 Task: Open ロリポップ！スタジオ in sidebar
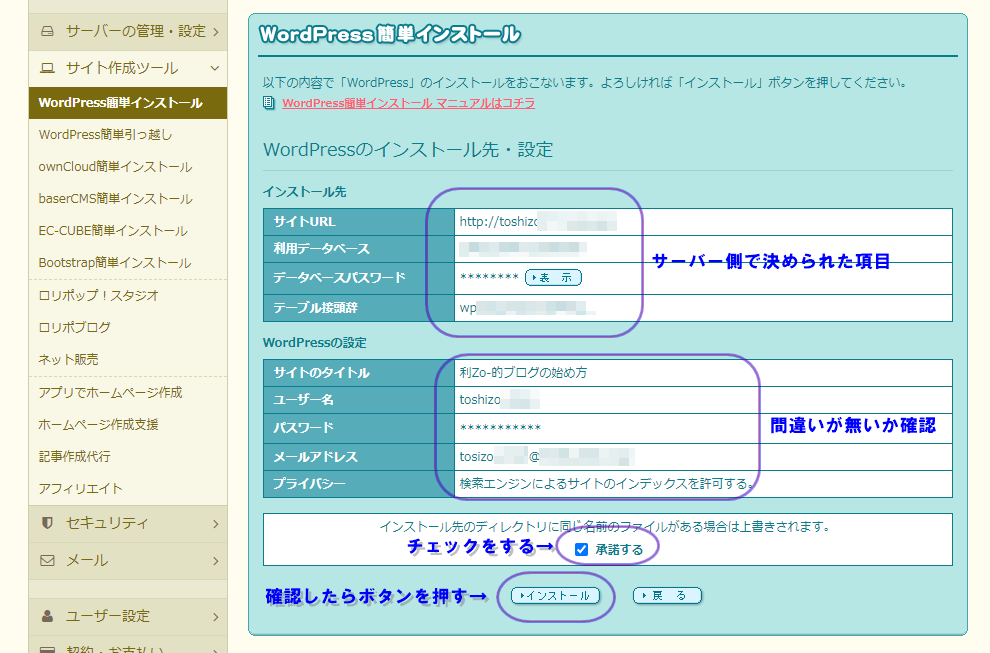point(98,295)
